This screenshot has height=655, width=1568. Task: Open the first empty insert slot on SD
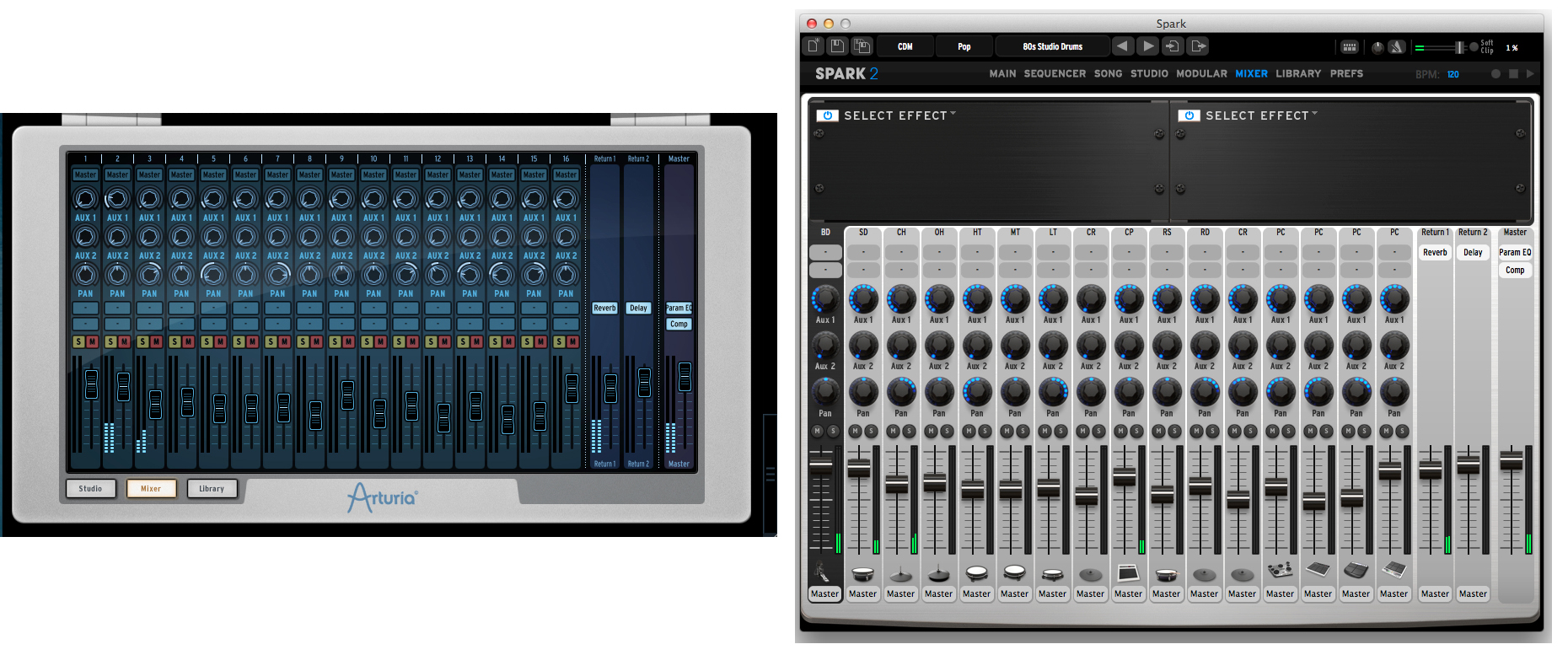[863, 252]
